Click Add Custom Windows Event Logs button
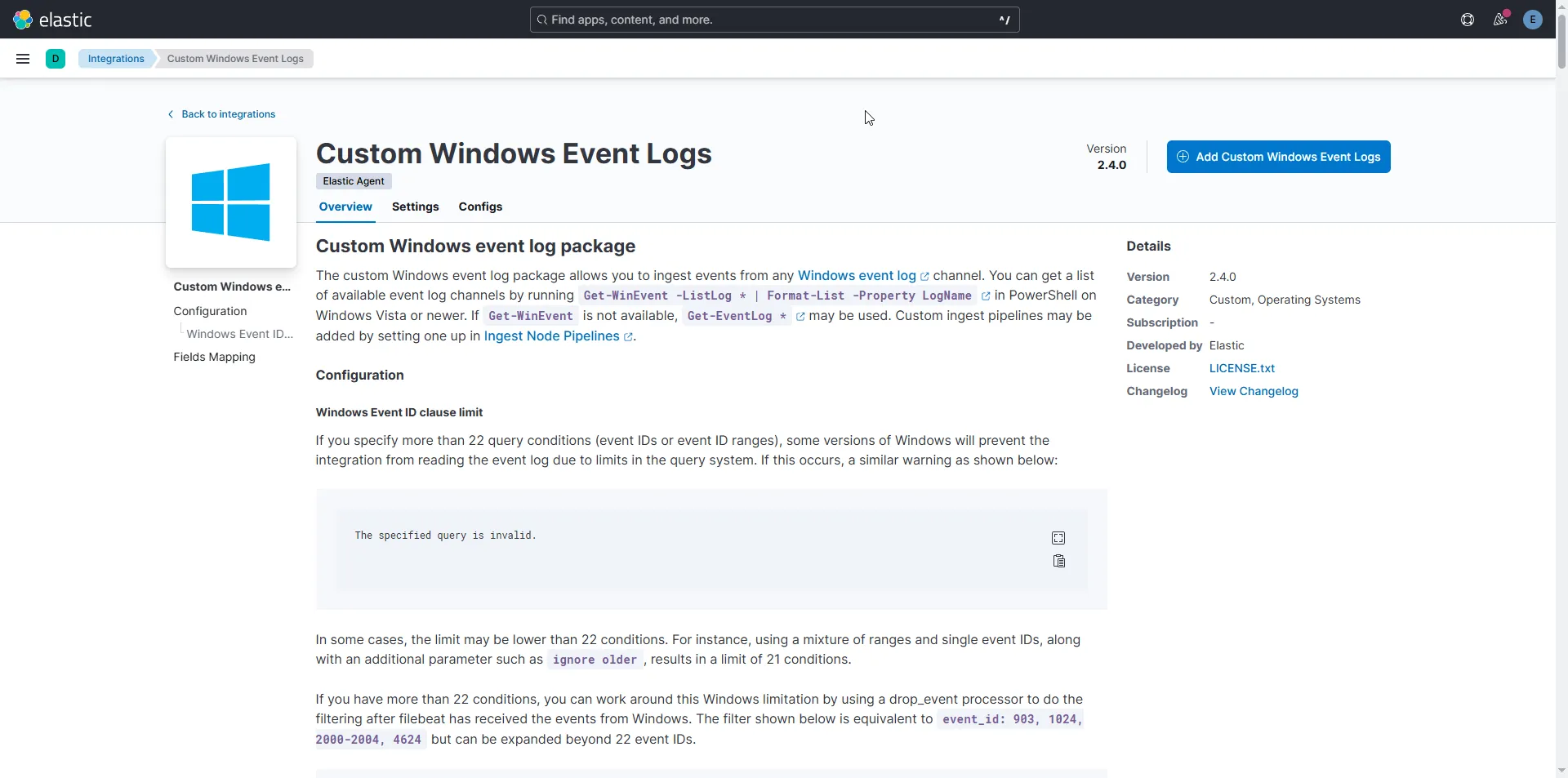Viewport: 1568px width, 778px height. coord(1278,157)
